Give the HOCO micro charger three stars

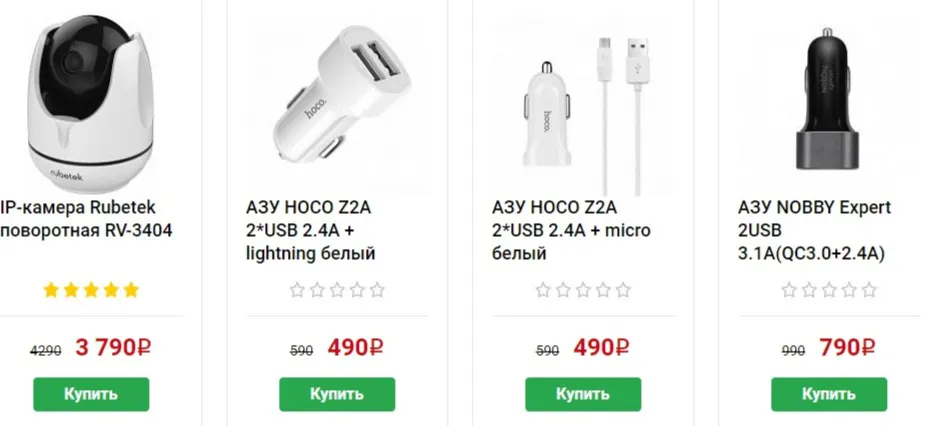pyautogui.click(x=583, y=290)
